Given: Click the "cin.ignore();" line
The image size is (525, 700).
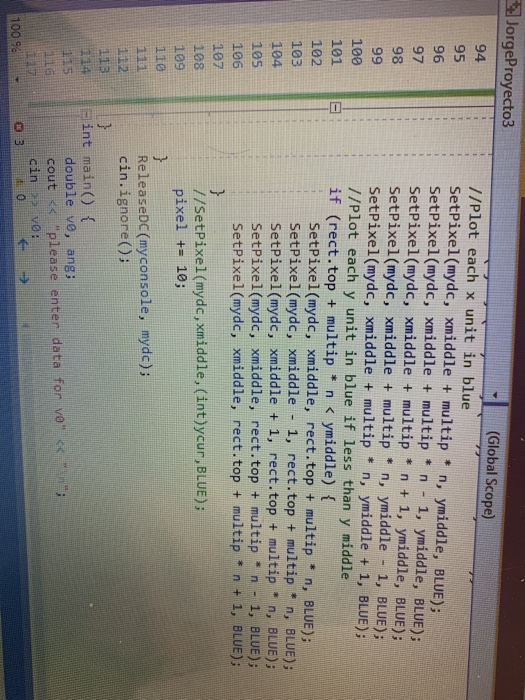Looking at the screenshot, I should pos(124,209).
